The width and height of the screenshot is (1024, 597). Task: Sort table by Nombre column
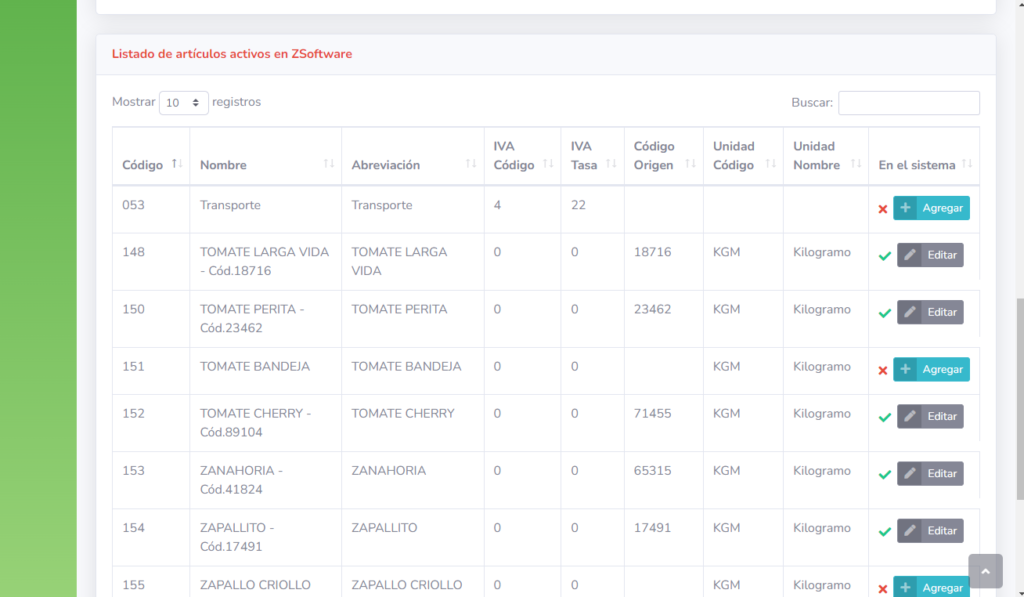[x=265, y=164]
